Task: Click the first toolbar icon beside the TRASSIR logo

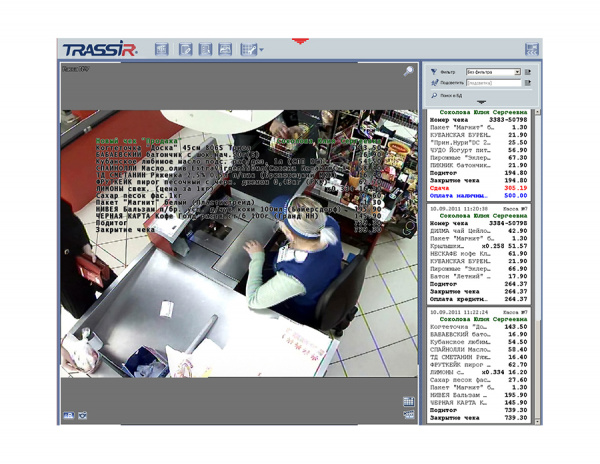Action: [162, 49]
